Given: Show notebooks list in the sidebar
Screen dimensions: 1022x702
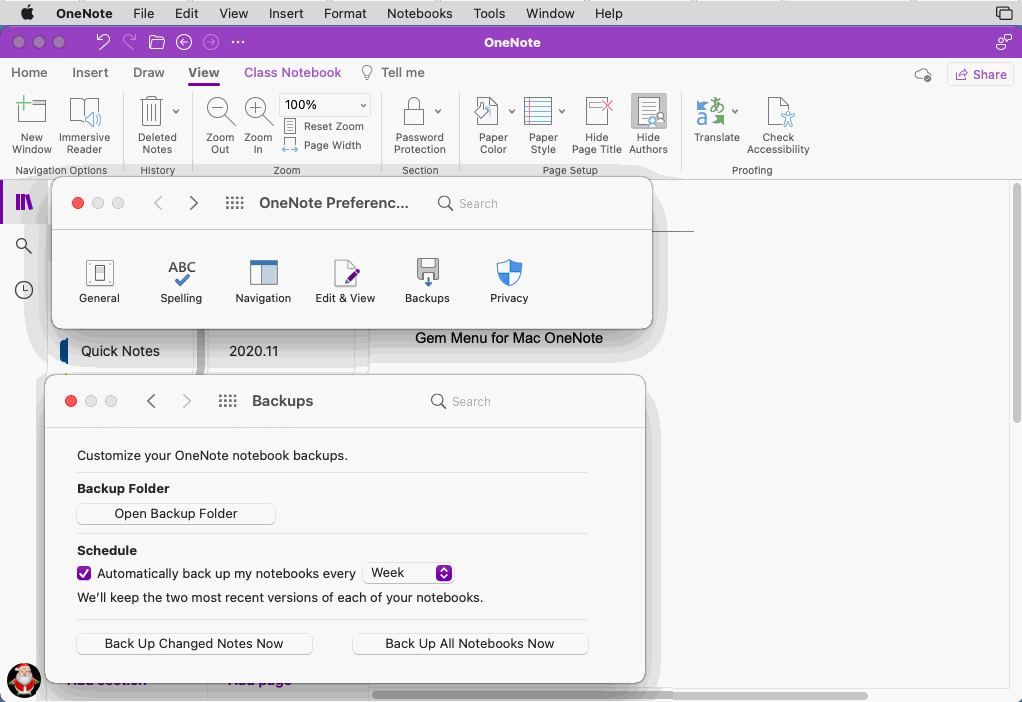Looking at the screenshot, I should (24, 202).
